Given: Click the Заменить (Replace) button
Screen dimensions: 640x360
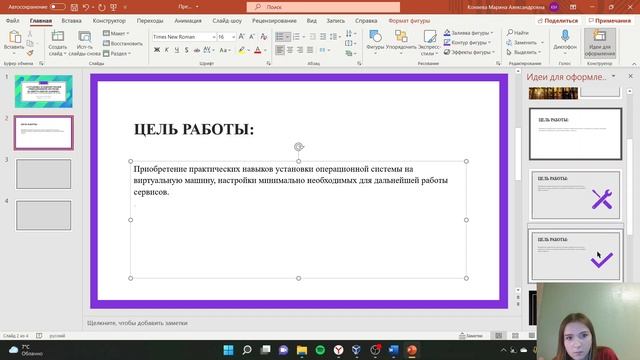Looking at the screenshot, I should (525, 42).
